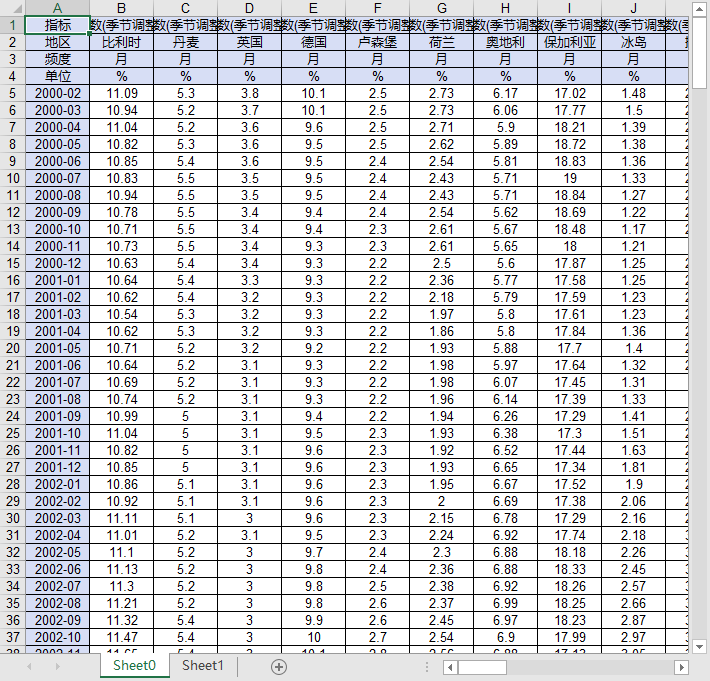Click the select-all corner triangle

[x=16, y=8]
